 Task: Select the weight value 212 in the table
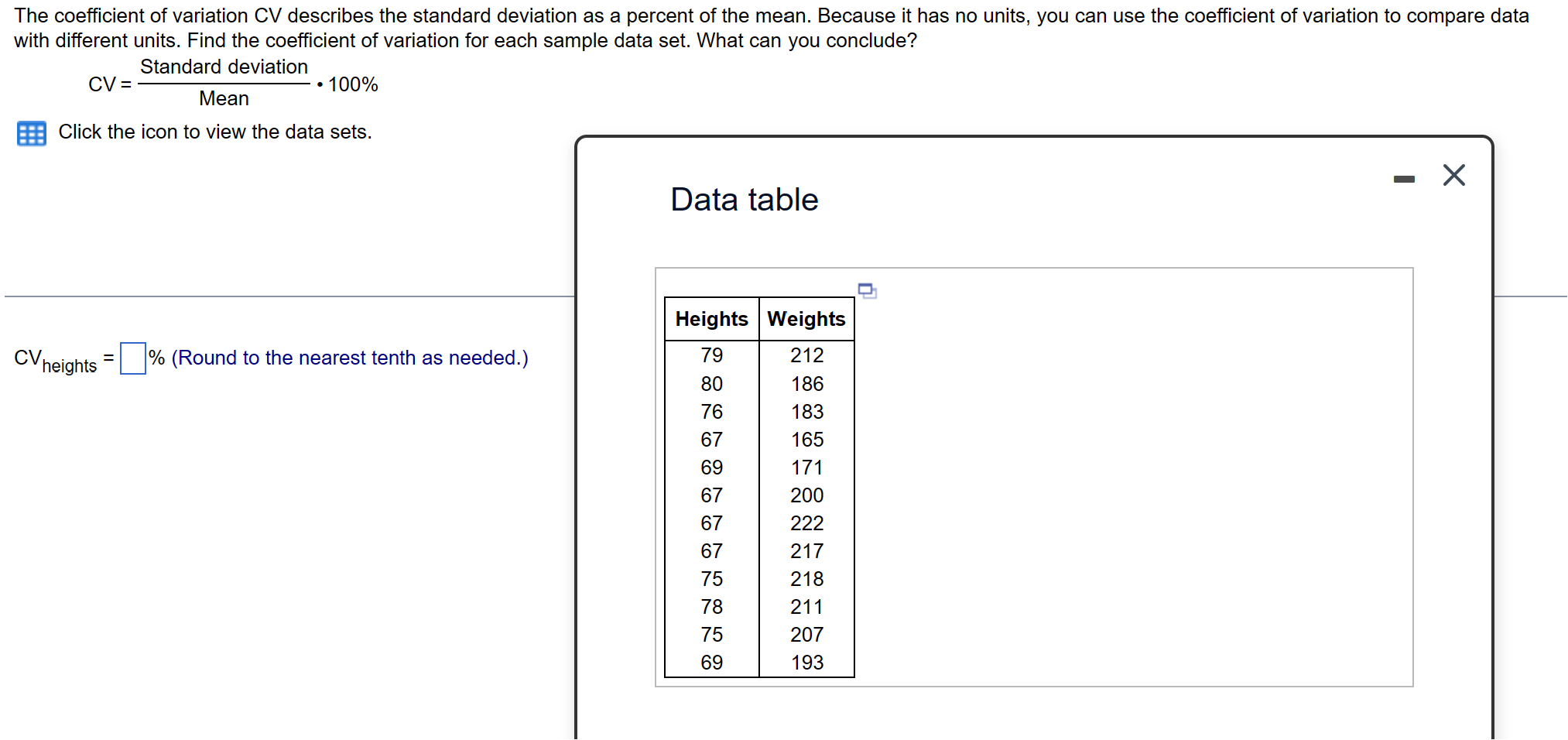(x=807, y=355)
